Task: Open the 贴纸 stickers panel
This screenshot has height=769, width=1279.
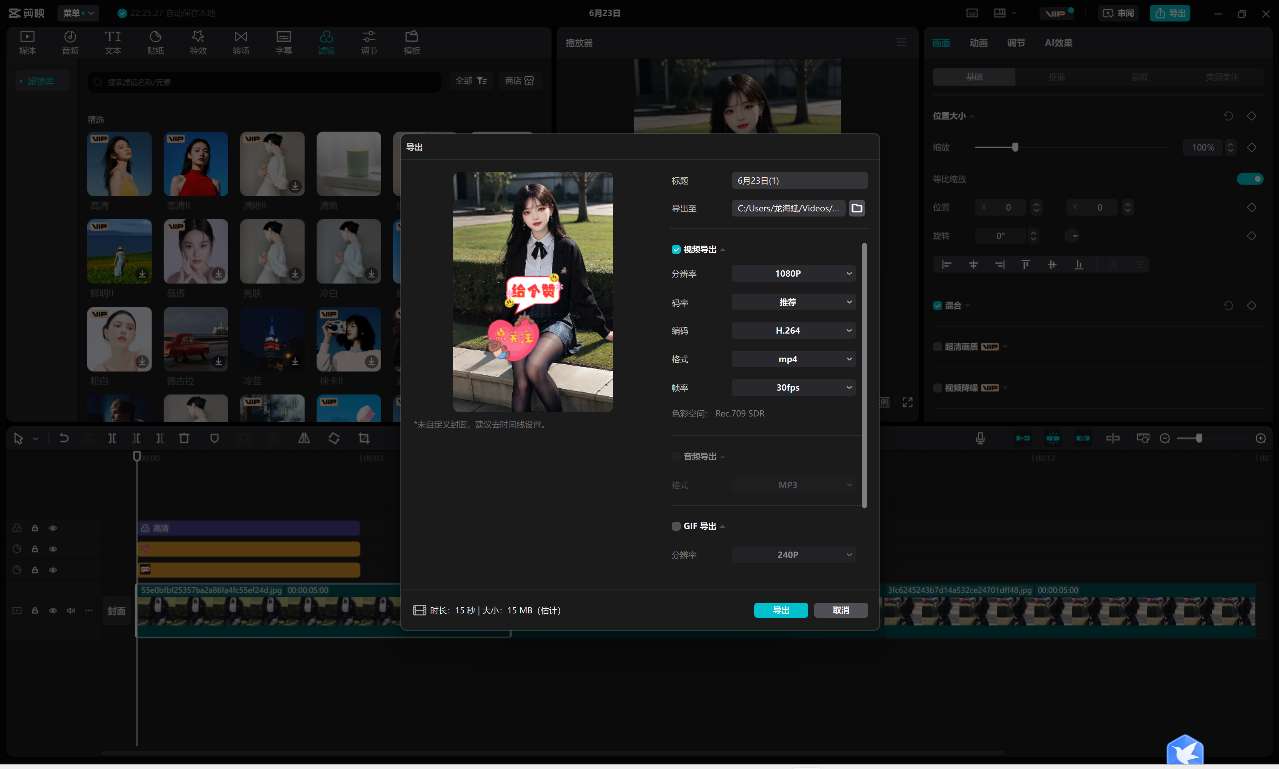Action: coord(156,42)
